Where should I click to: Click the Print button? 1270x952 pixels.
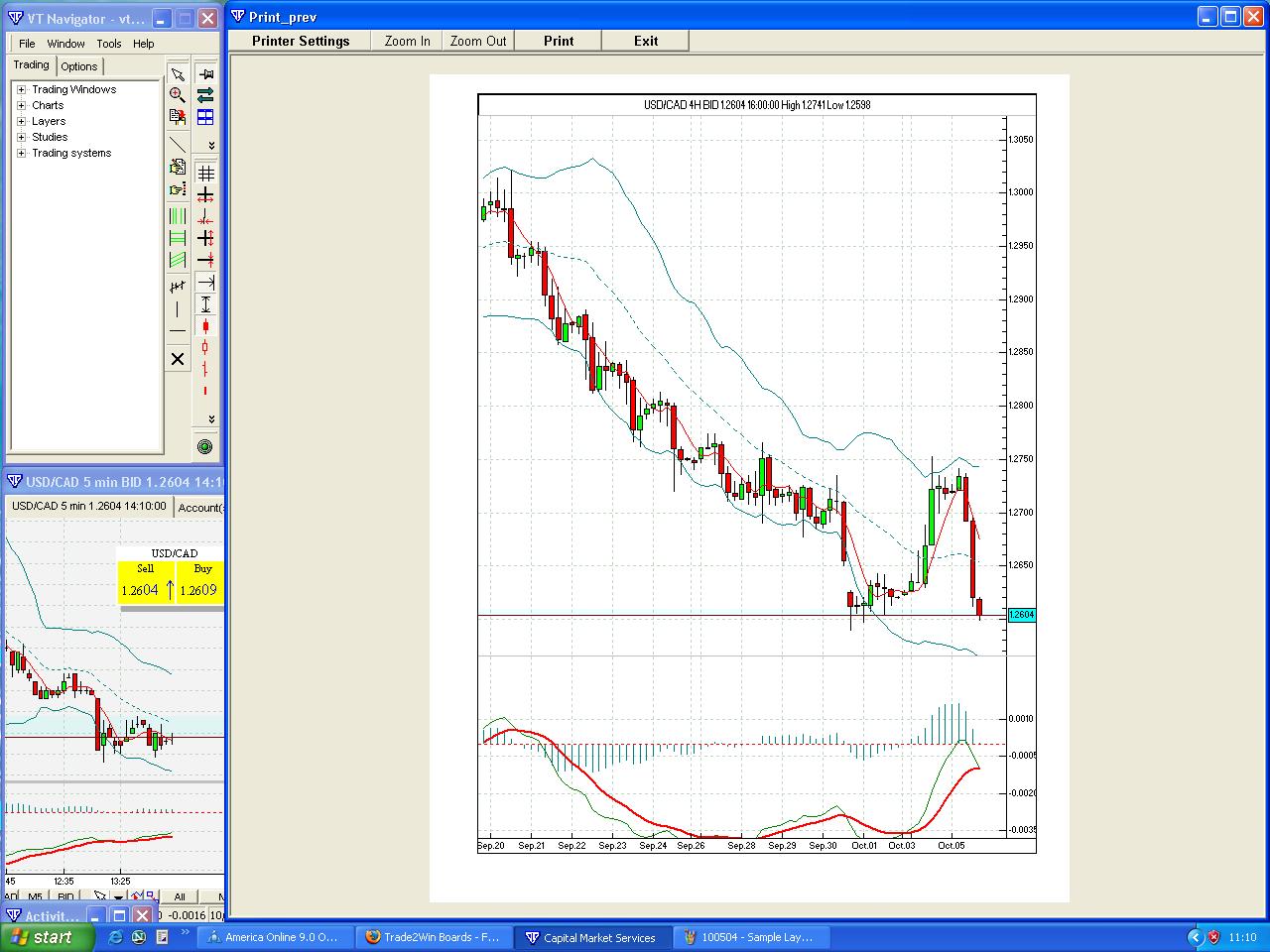559,41
